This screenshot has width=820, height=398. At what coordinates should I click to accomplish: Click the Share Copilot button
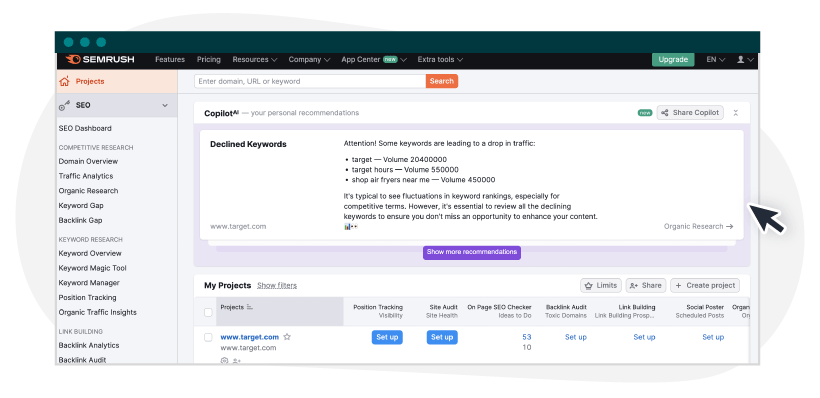[690, 112]
